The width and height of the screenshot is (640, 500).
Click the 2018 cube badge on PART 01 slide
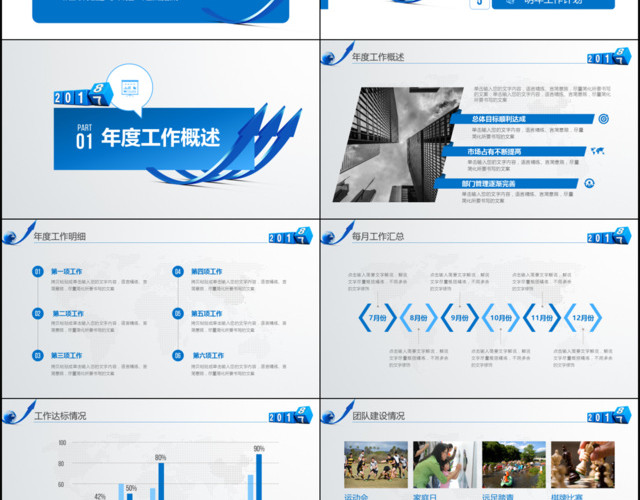click(83, 95)
